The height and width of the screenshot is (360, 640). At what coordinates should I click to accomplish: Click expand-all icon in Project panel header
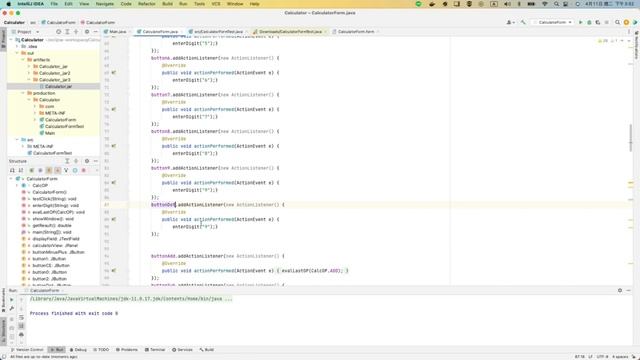67,31
